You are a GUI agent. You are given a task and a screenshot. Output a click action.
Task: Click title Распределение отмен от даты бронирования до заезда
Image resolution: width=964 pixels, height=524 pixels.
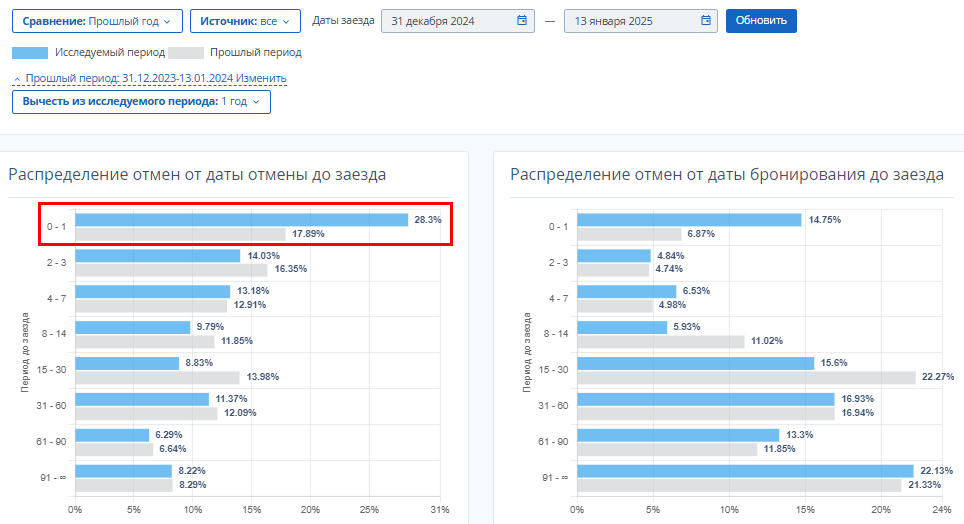727,175
